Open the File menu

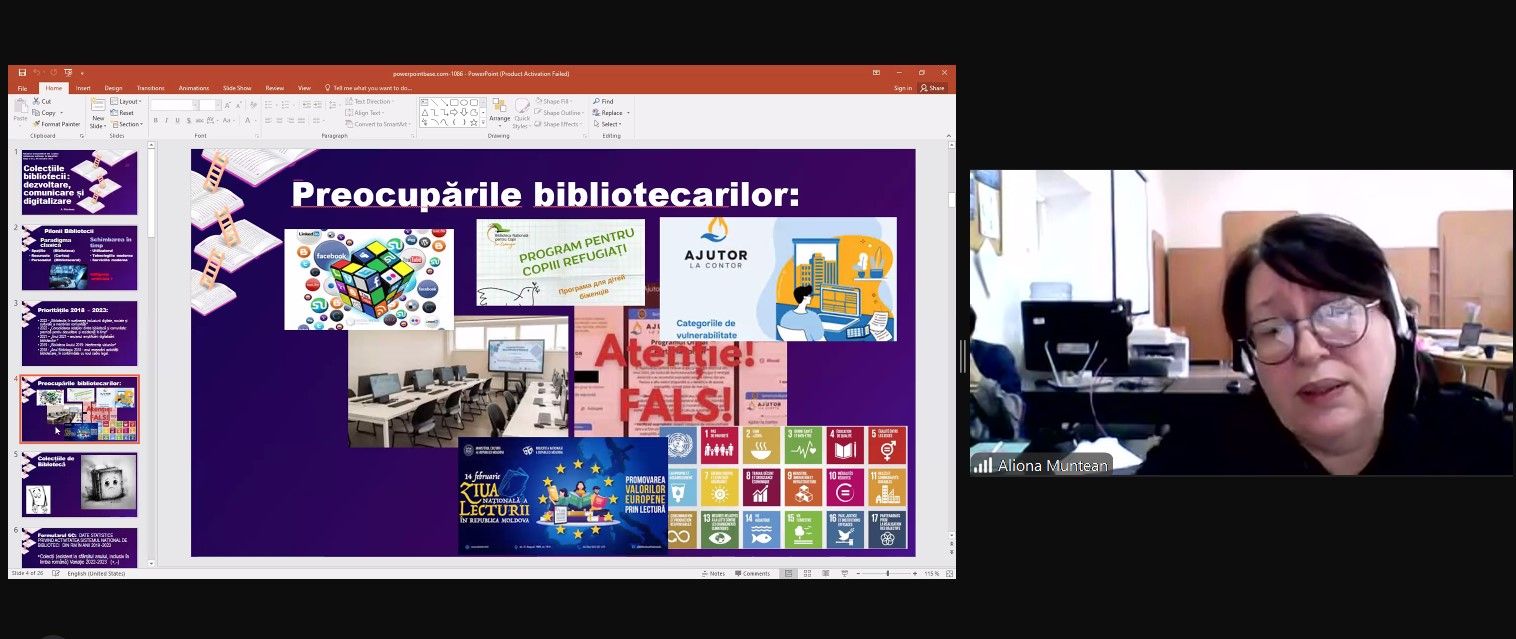[x=22, y=88]
